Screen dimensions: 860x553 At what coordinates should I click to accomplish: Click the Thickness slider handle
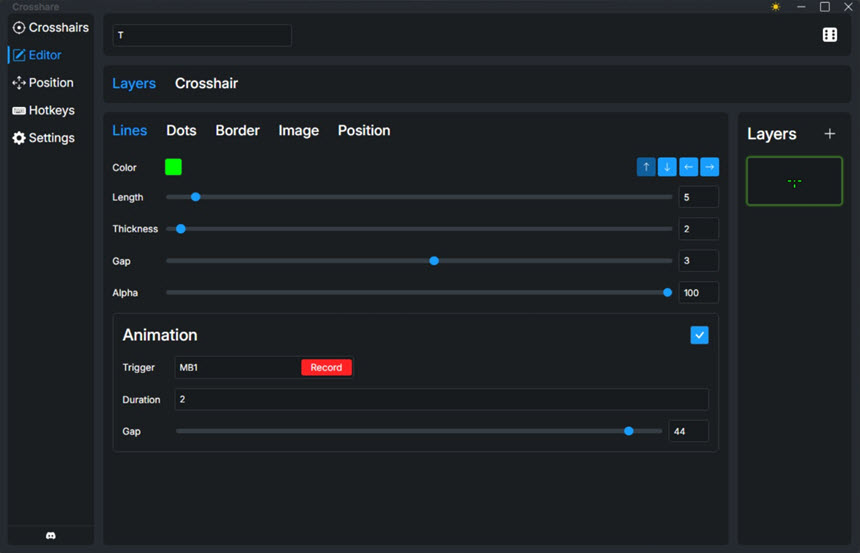(x=180, y=229)
